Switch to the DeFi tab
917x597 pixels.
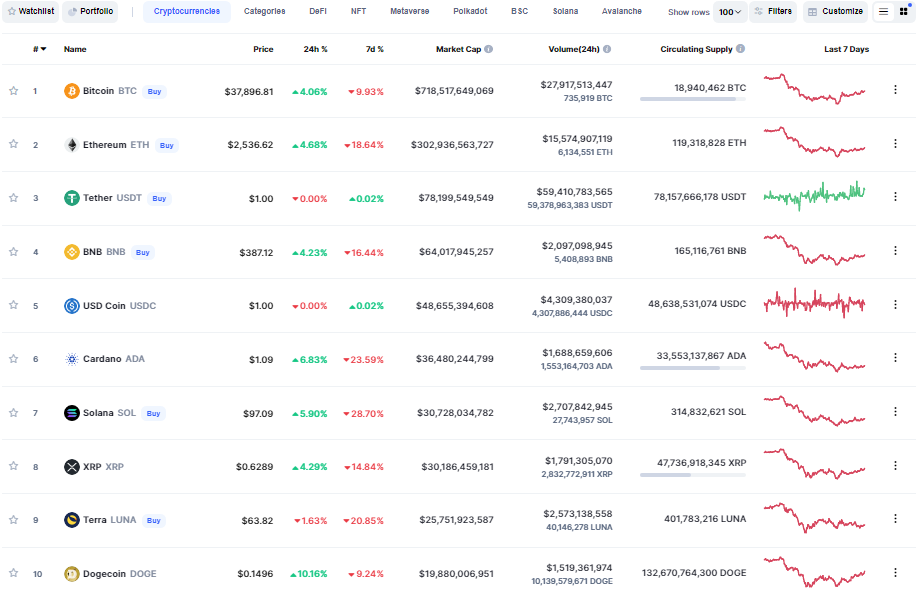(x=318, y=11)
